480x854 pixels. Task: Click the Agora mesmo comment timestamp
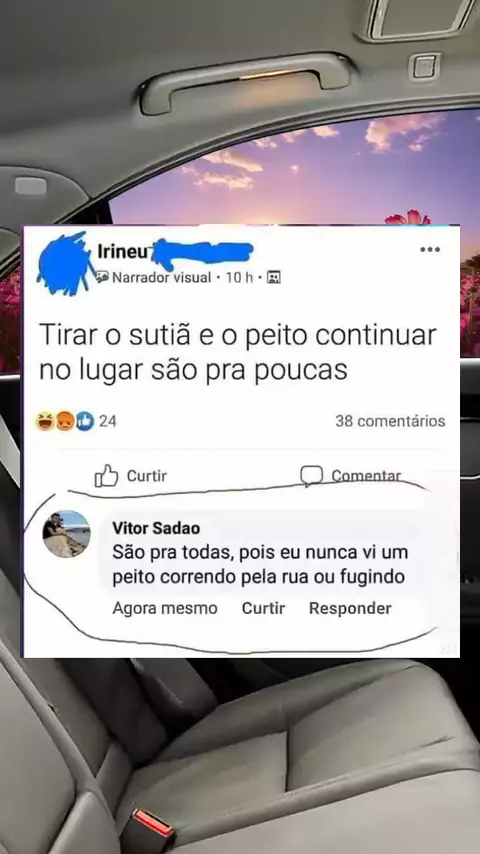pyautogui.click(x=165, y=608)
